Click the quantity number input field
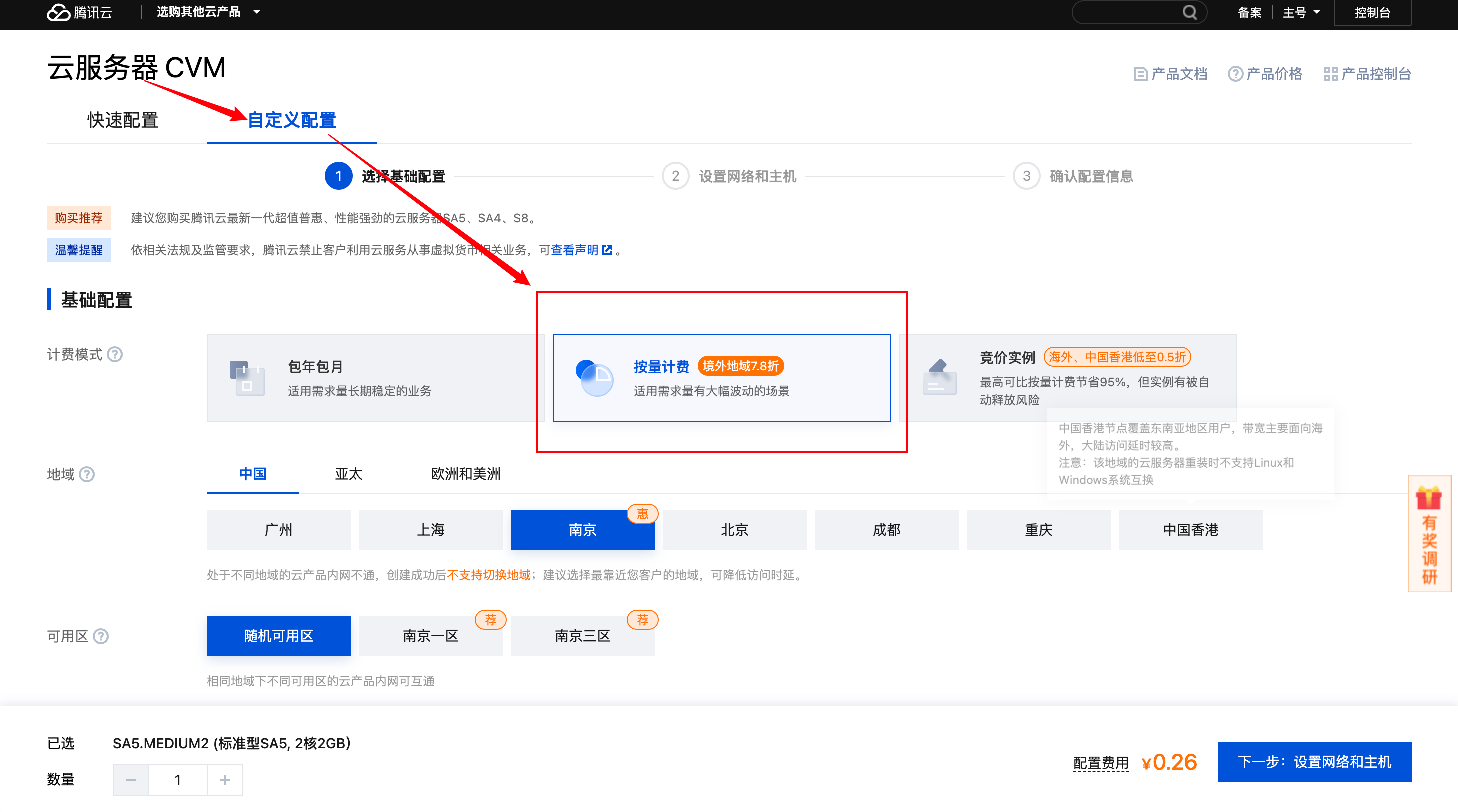 point(177,779)
